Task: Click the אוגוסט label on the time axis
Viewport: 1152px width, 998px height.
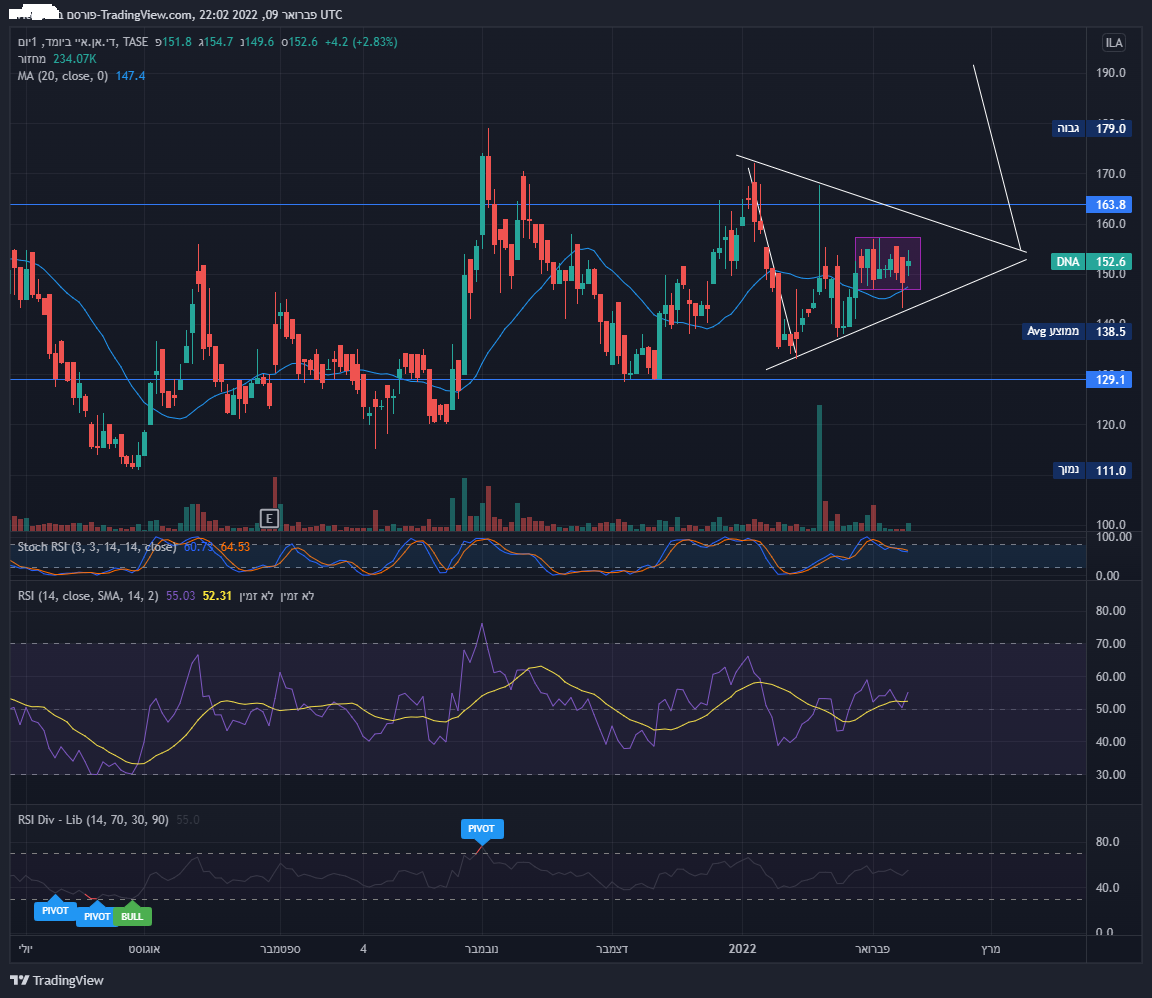Action: (145, 949)
